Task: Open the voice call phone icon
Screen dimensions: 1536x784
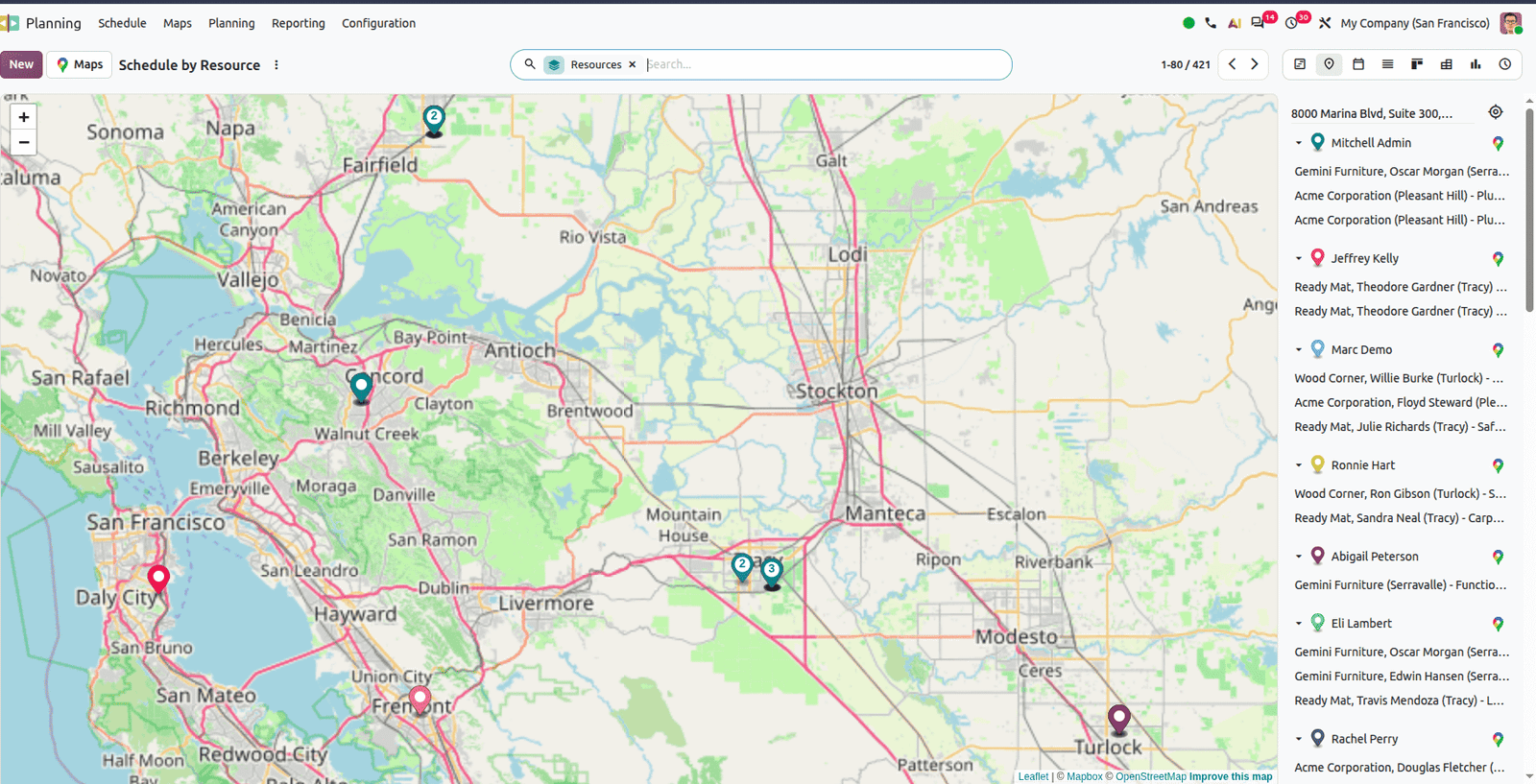Action: click(1211, 23)
